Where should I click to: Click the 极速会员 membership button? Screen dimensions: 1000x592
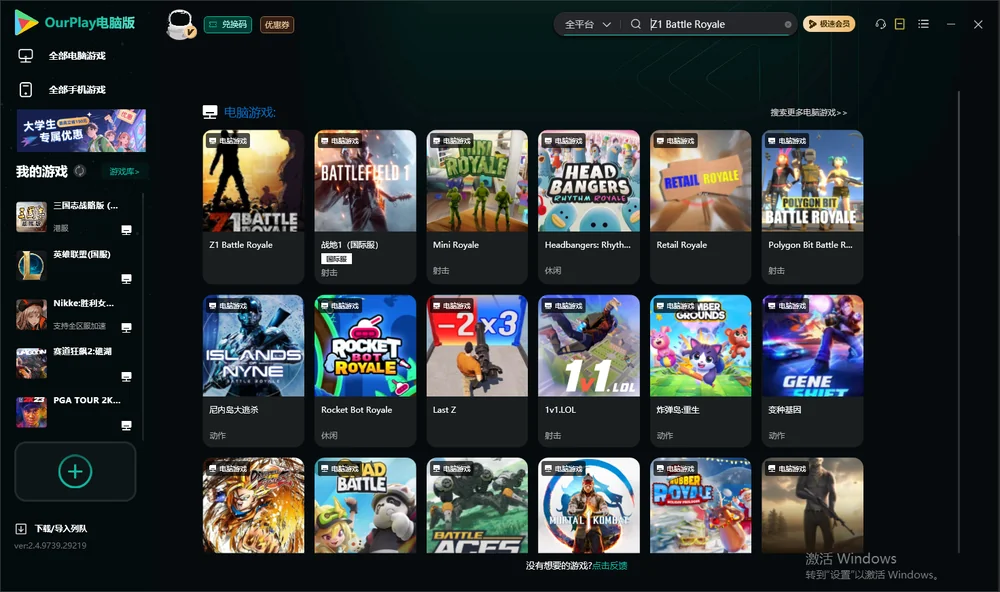pyautogui.click(x=829, y=24)
